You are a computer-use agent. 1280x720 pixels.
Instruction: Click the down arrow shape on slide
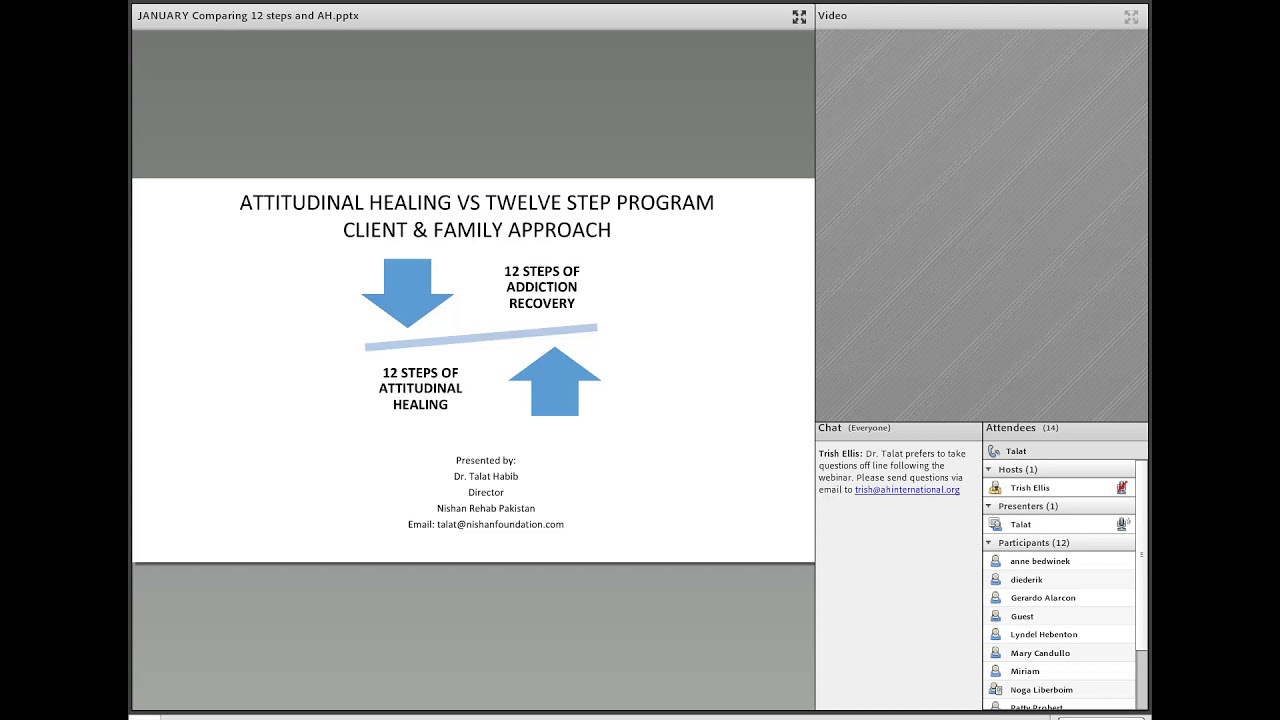pos(407,293)
